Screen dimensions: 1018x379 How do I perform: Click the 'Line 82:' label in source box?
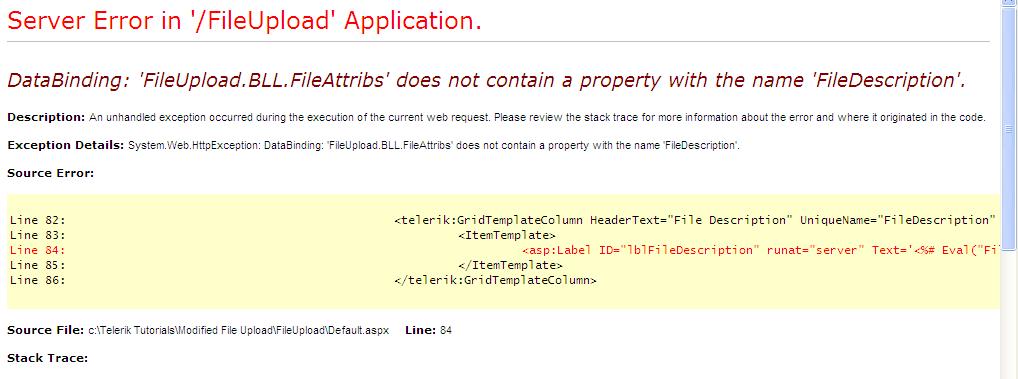coord(38,220)
